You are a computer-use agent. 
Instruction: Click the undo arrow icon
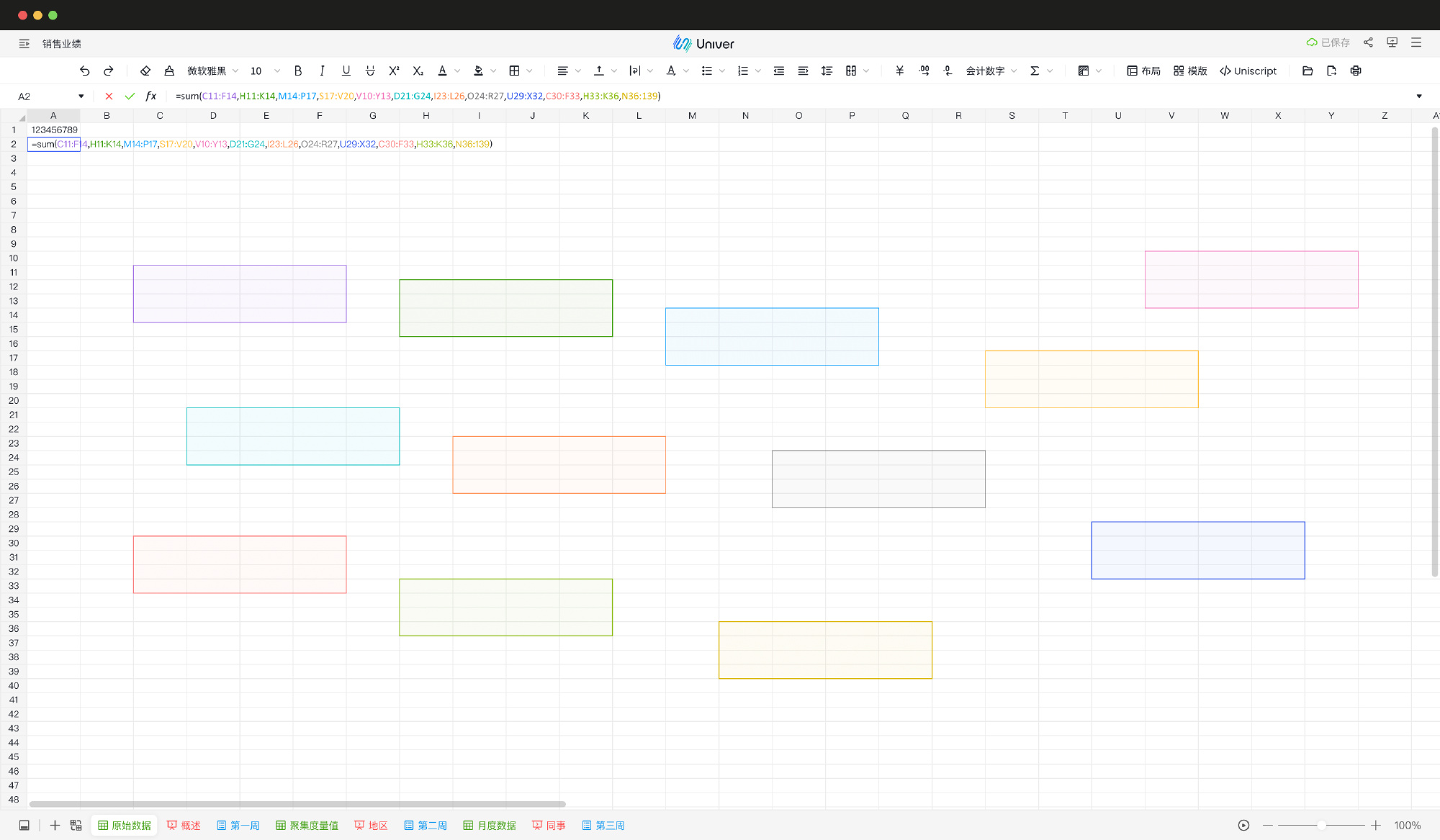point(84,71)
